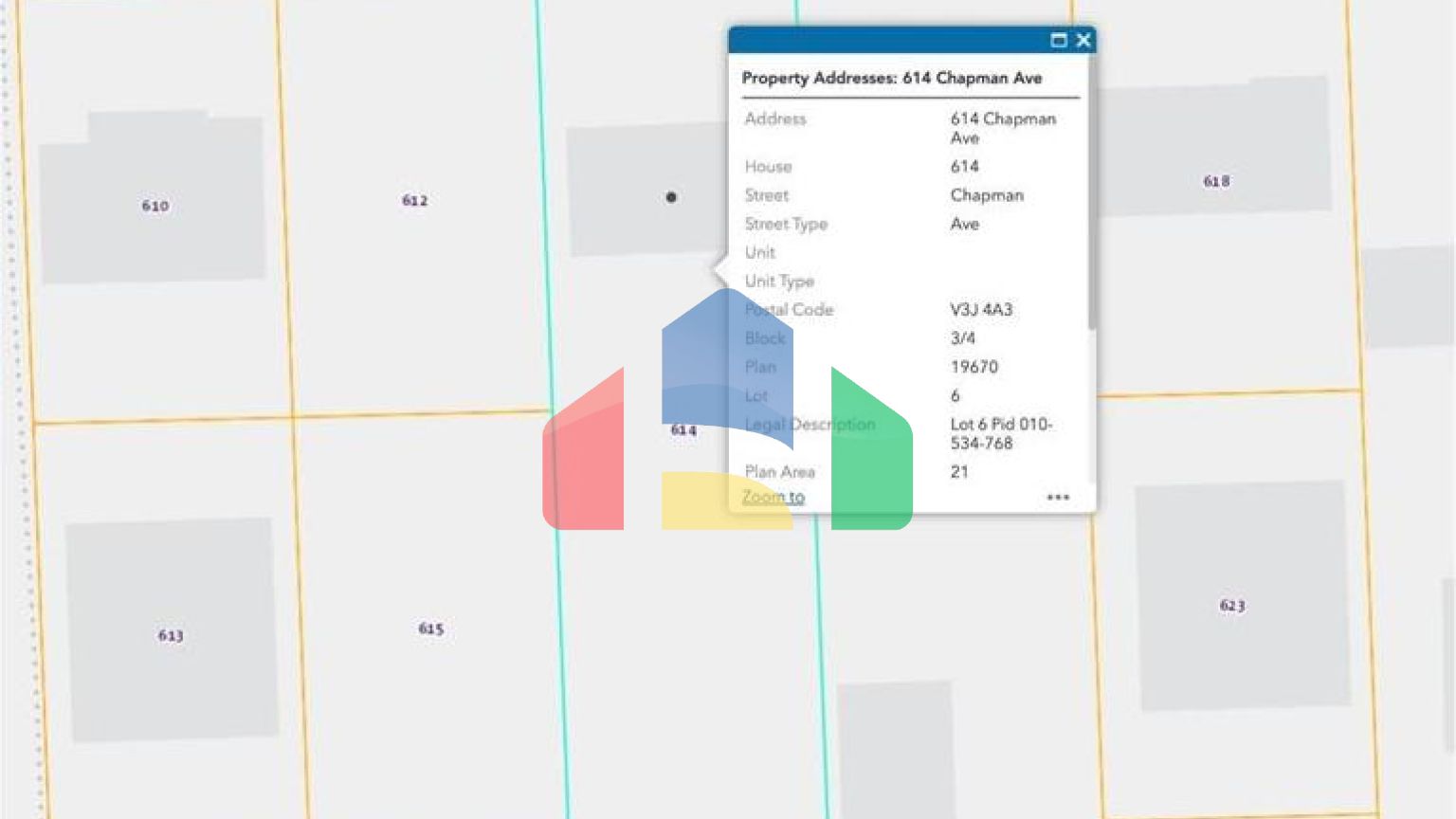Viewport: 1456px width, 819px height.
Task: Click the lot labeled 615
Action: point(431,628)
